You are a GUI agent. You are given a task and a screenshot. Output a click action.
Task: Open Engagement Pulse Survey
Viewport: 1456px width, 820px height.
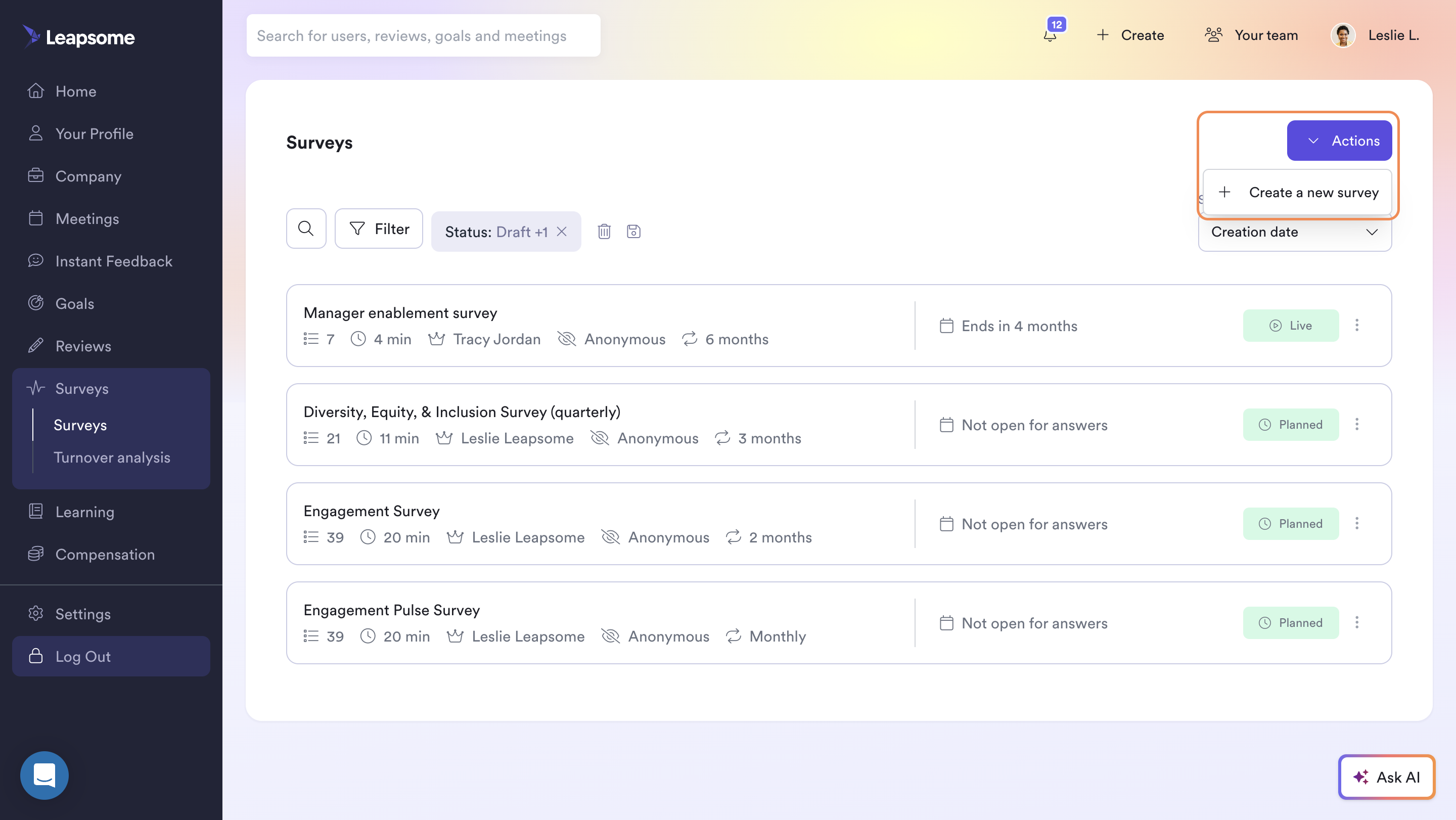click(x=392, y=610)
